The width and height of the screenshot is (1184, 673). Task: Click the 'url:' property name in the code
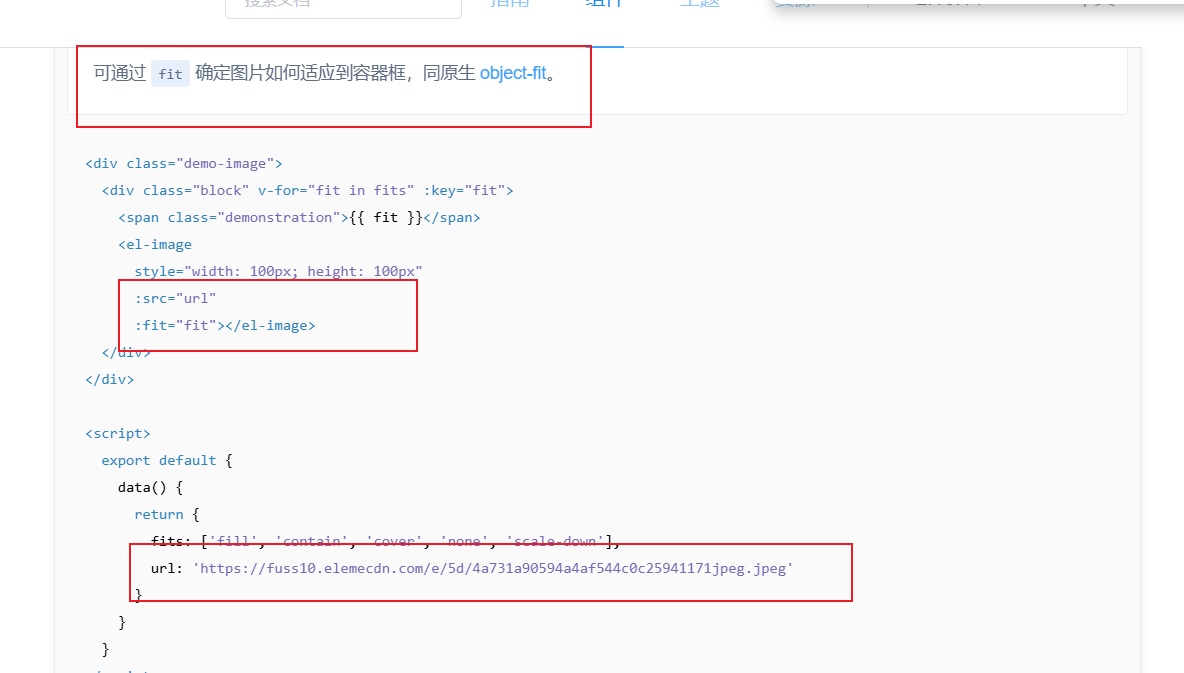point(167,569)
